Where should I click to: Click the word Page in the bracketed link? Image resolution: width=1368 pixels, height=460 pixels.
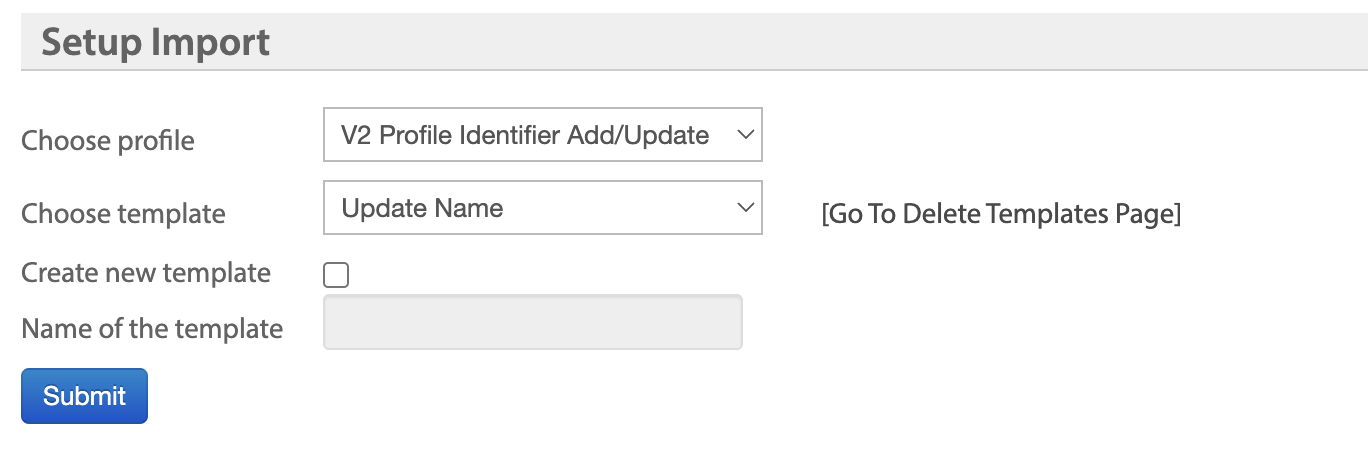click(x=1145, y=214)
